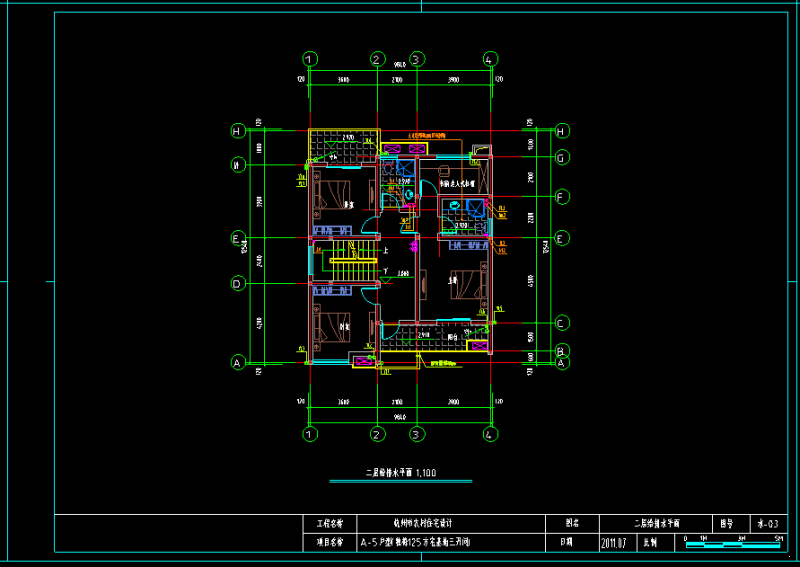Viewport: 800px width, 567px height.
Task: Select the date cell 2011.07 in title block
Action: 613,544
